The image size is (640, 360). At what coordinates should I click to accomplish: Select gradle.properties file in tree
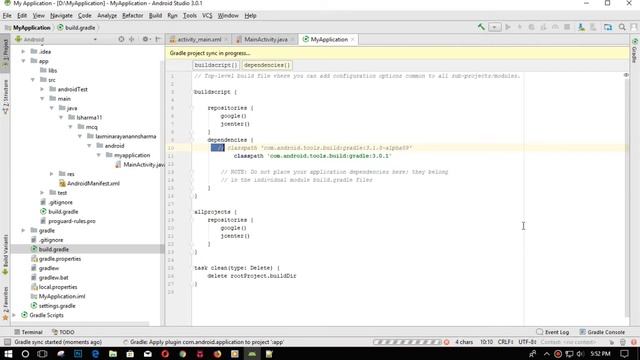[x=56, y=259]
